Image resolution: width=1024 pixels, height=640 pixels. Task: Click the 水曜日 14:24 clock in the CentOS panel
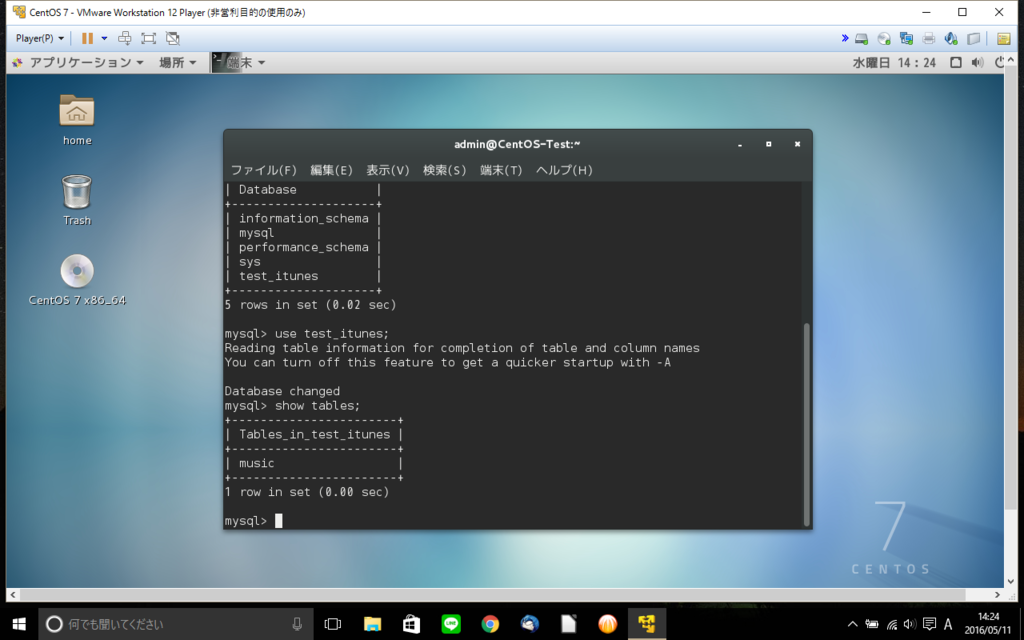tap(893, 63)
